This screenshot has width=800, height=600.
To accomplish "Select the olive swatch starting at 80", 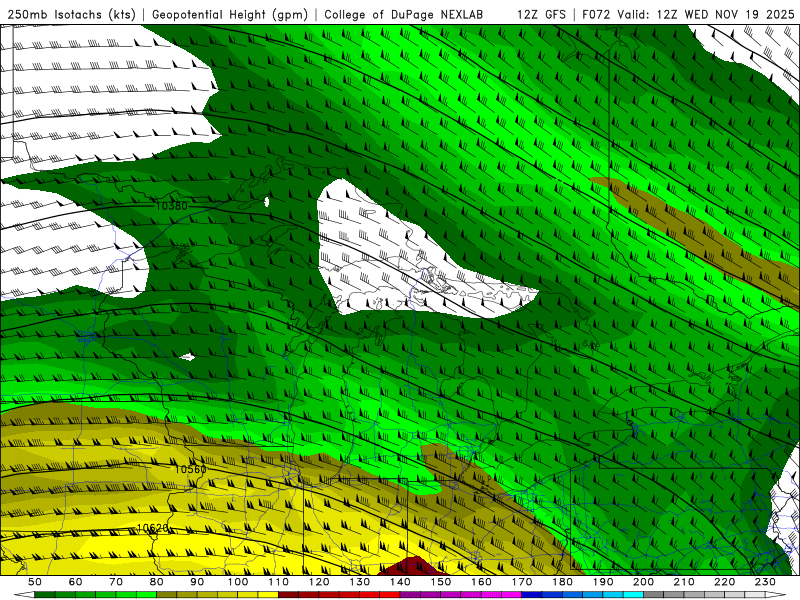I will (x=166, y=595).
